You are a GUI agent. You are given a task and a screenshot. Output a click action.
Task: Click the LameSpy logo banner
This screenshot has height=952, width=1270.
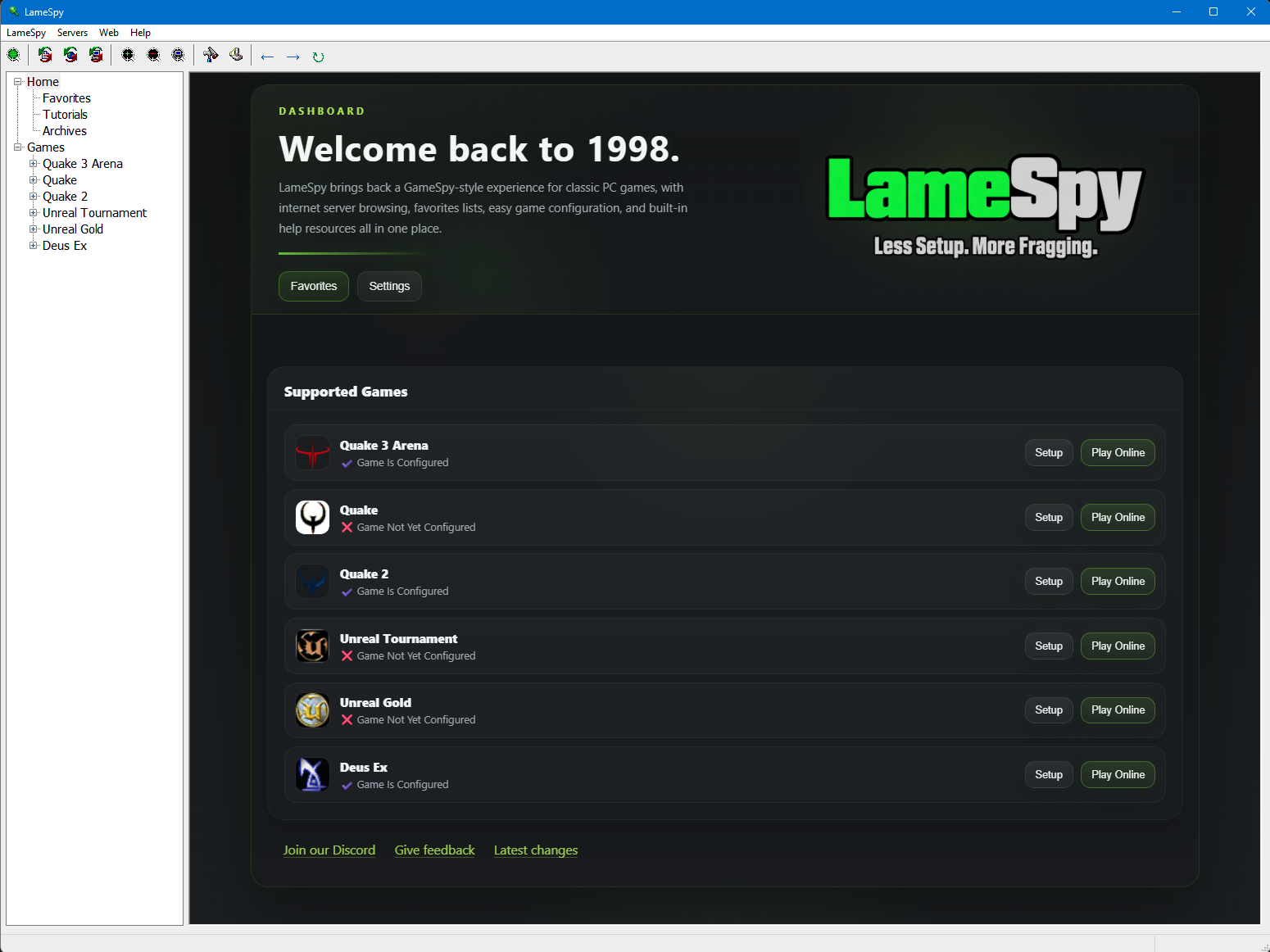(x=984, y=205)
